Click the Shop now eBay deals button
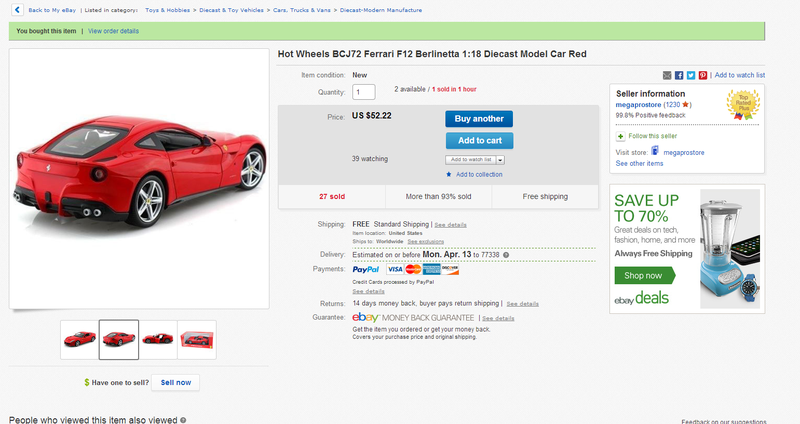This screenshot has width=800, height=424. (644, 276)
